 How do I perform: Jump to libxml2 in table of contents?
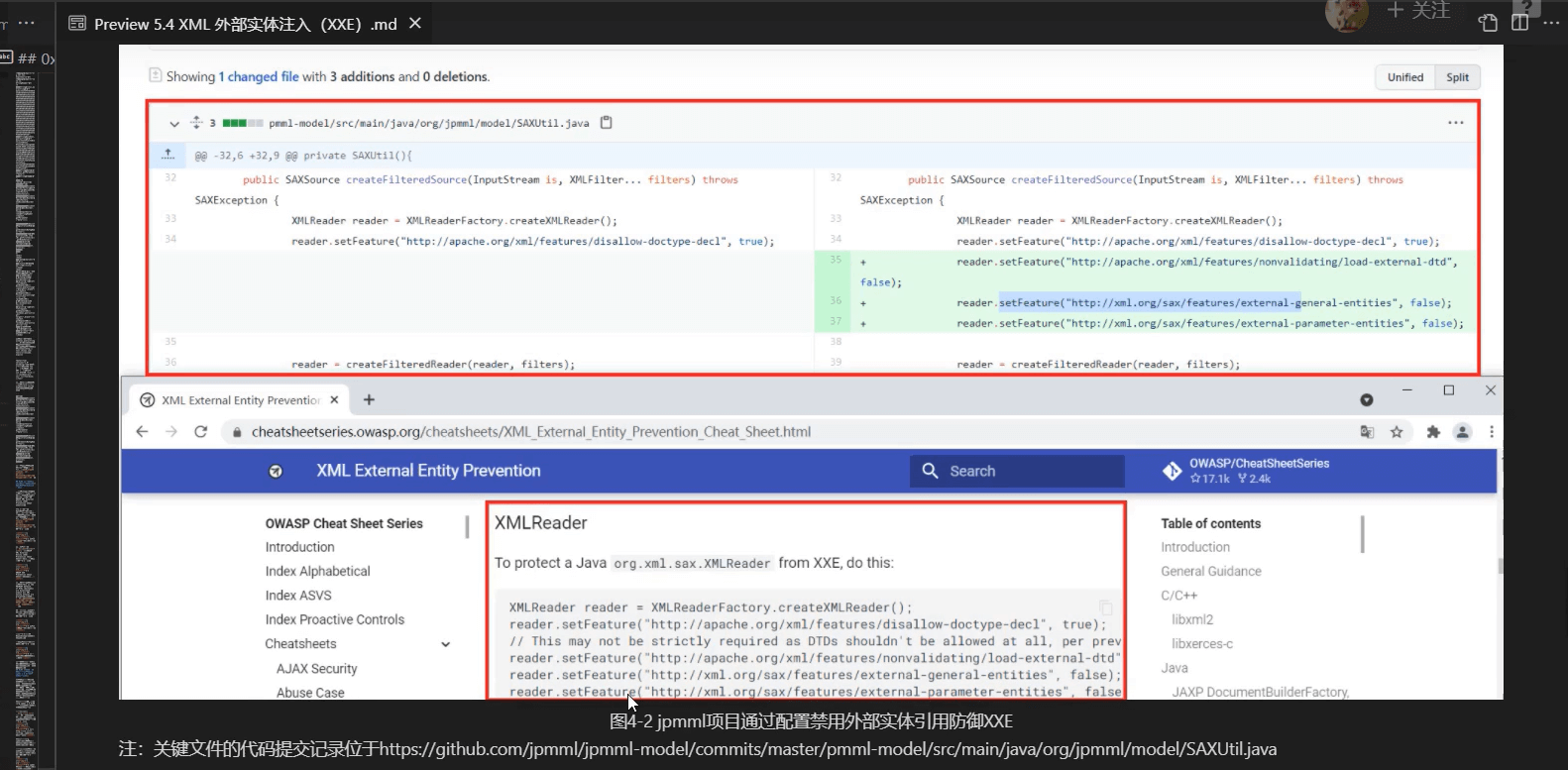(1192, 619)
